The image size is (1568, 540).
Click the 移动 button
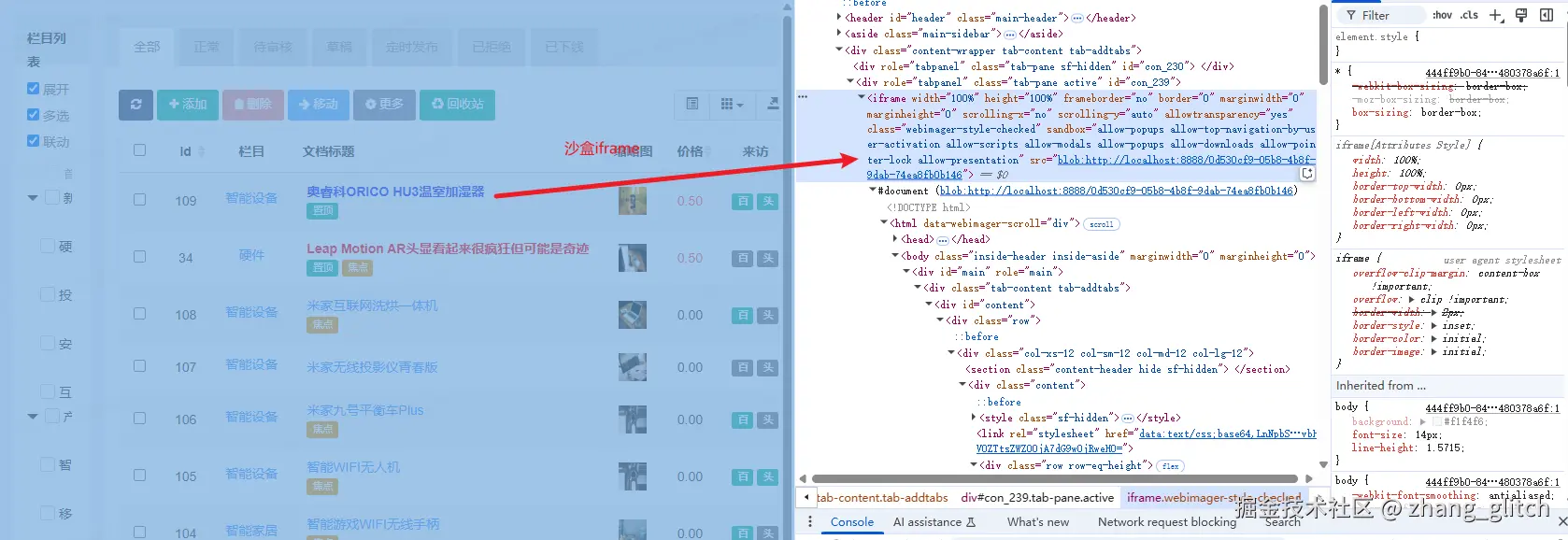click(319, 105)
